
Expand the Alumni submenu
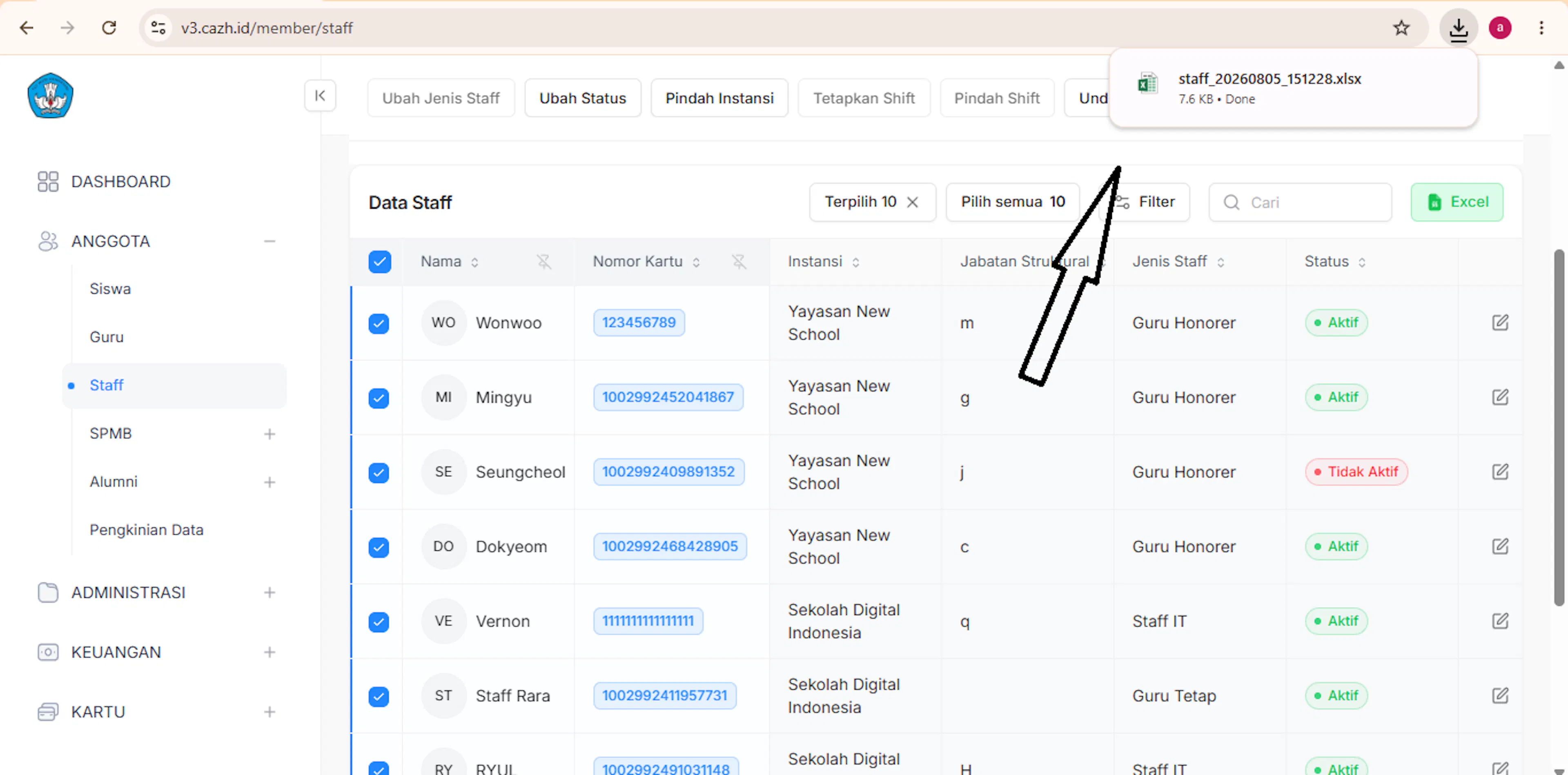[x=269, y=482]
